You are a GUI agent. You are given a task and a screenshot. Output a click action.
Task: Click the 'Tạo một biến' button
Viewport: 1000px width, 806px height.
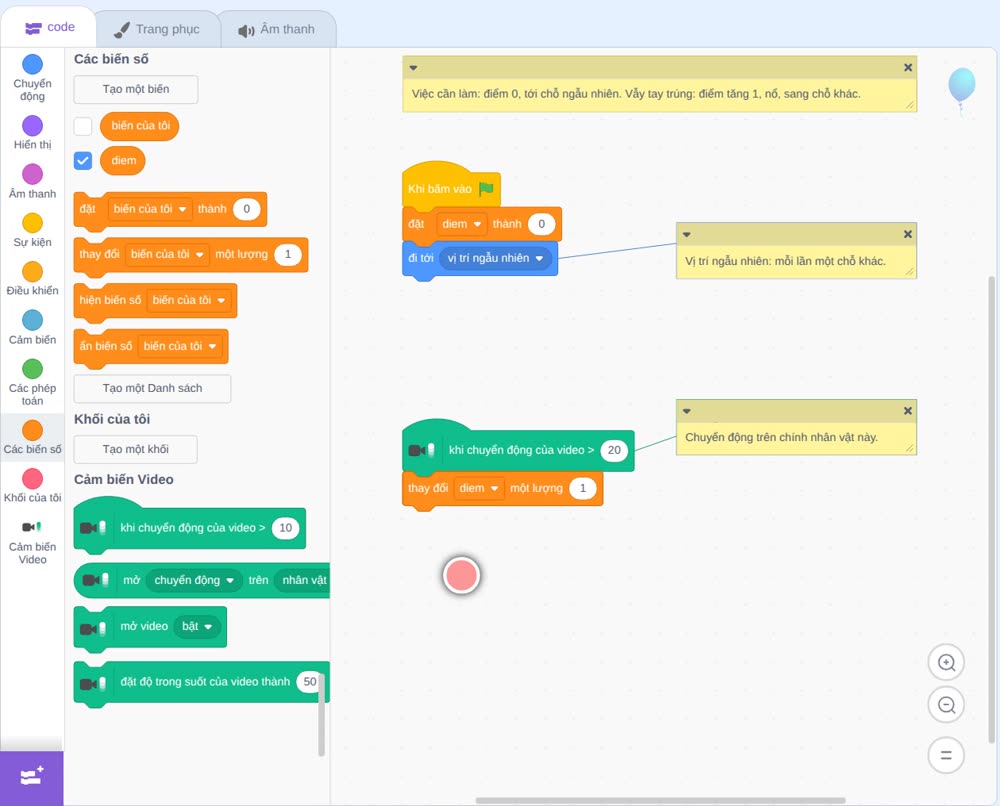pyautogui.click(x=136, y=89)
